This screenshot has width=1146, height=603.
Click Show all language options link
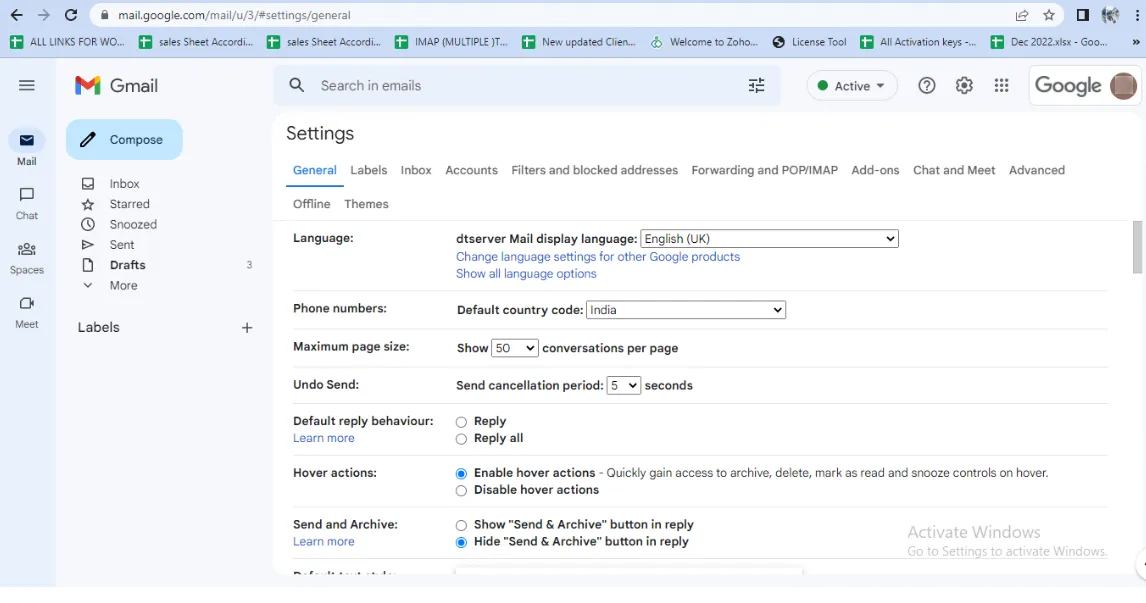[526, 274]
